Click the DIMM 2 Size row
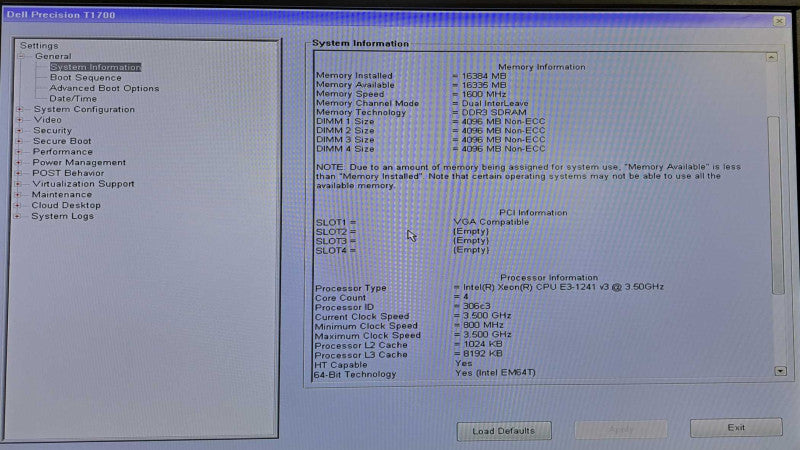This screenshot has height=450, width=800. [x=431, y=131]
